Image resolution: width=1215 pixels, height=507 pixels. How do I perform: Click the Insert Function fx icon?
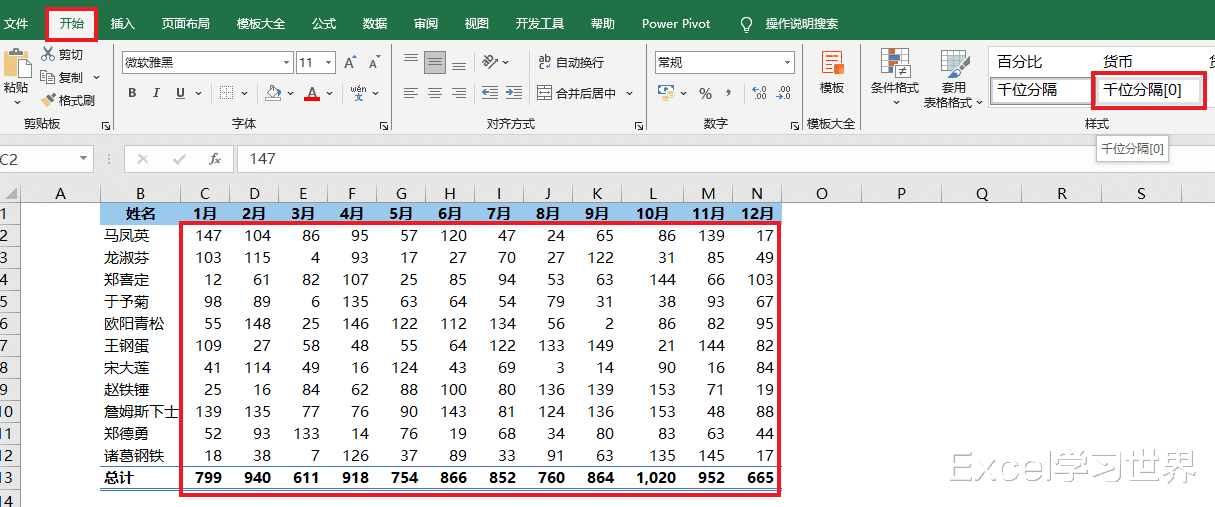click(x=214, y=159)
